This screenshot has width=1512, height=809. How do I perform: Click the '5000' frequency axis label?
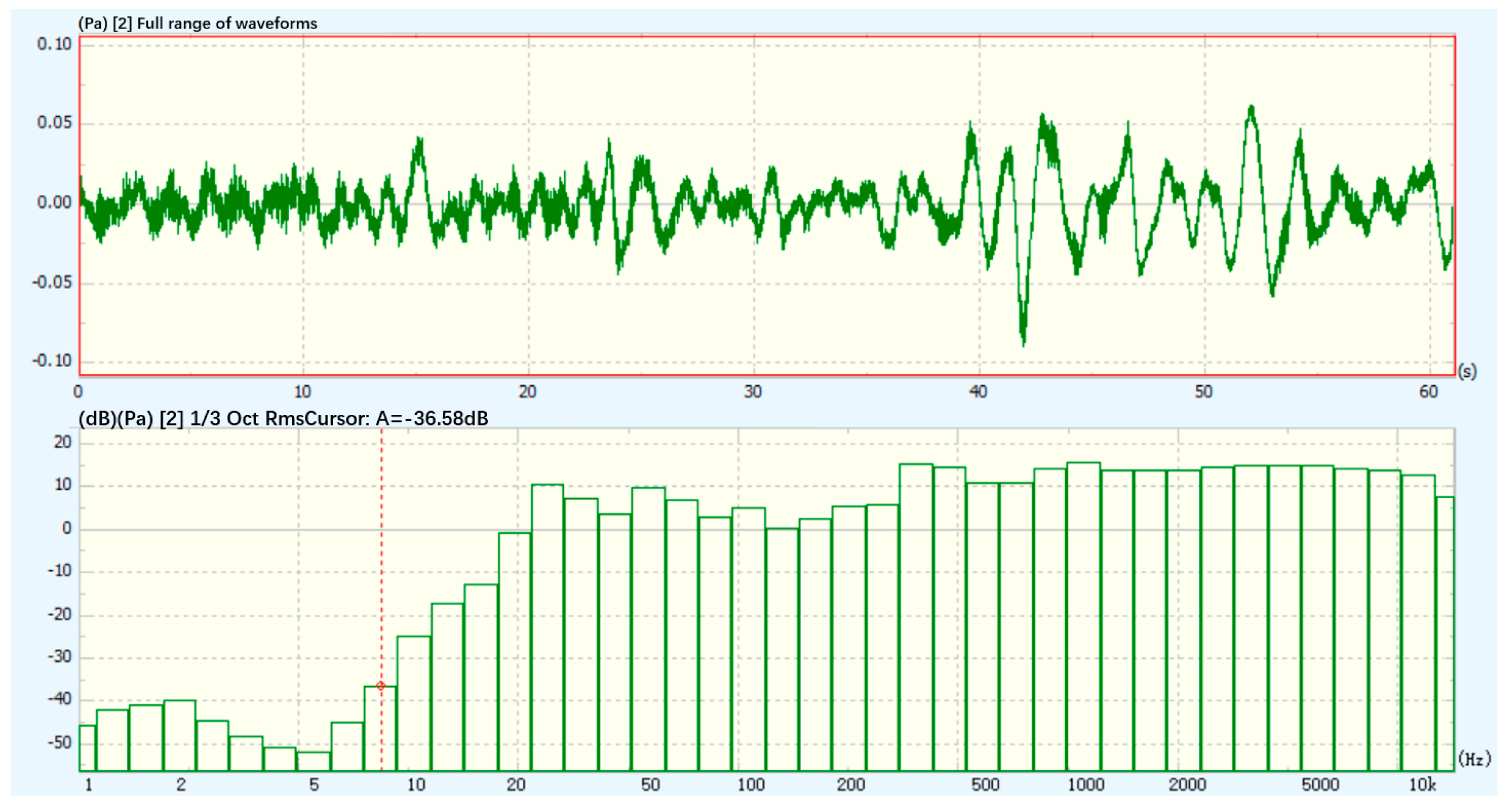coord(1320,785)
